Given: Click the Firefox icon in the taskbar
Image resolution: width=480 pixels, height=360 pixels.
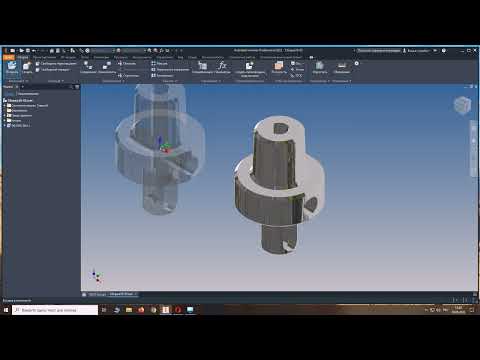Looking at the screenshot, I should 141,310.
